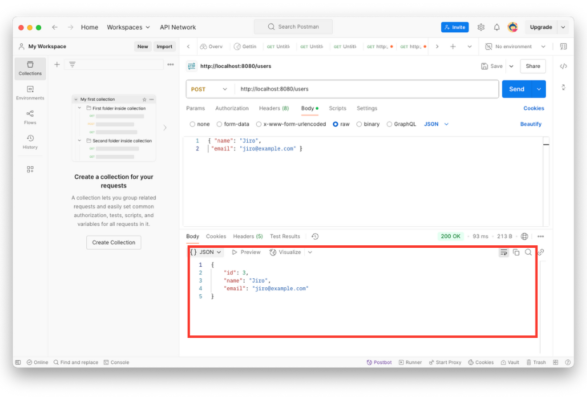Add a new request tab with plus
Viewport: 587px width, 400px height.
pos(453,46)
